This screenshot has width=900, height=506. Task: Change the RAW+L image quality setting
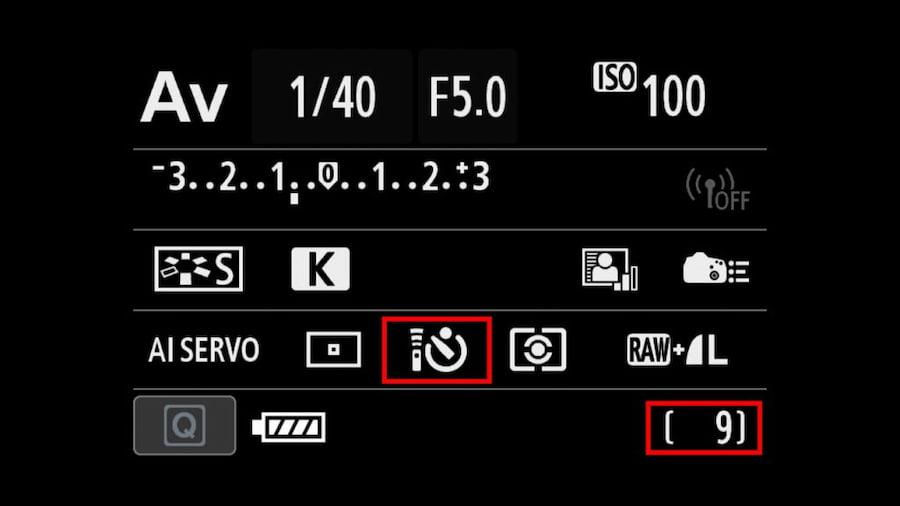677,349
